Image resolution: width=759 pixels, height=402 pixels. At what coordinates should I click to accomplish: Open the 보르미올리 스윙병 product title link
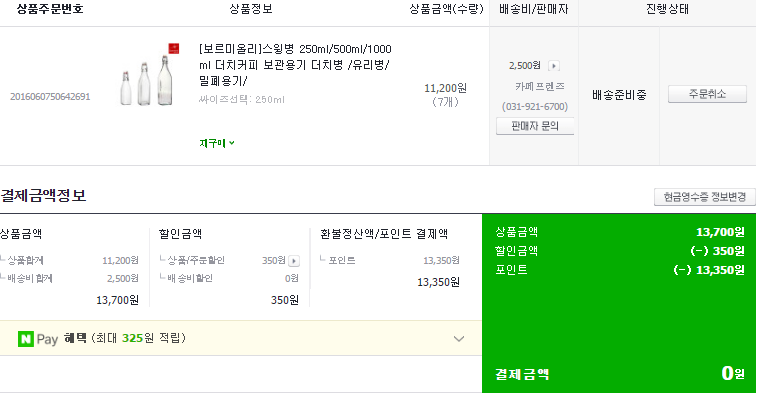pyautogui.click(x=295, y=64)
